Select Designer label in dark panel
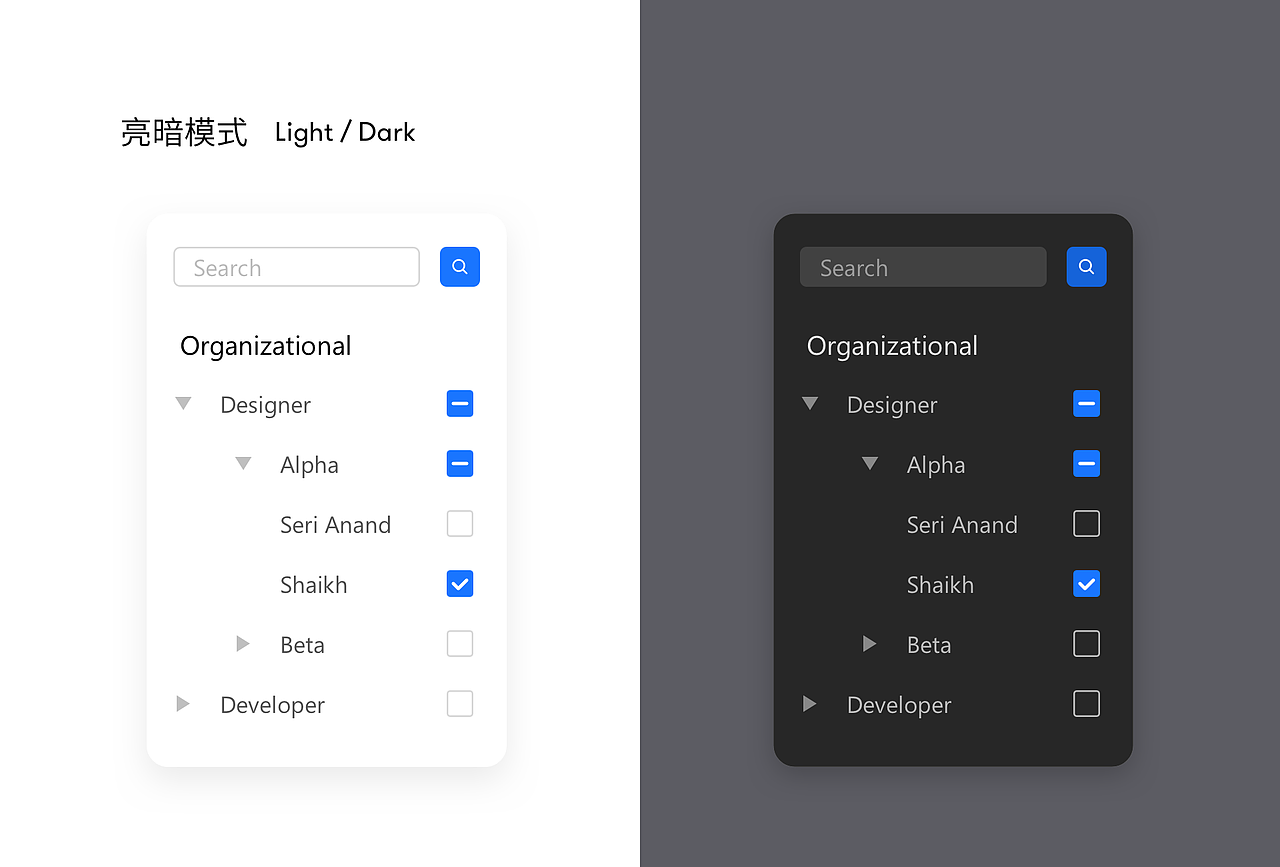The height and width of the screenshot is (867, 1280). coord(892,405)
